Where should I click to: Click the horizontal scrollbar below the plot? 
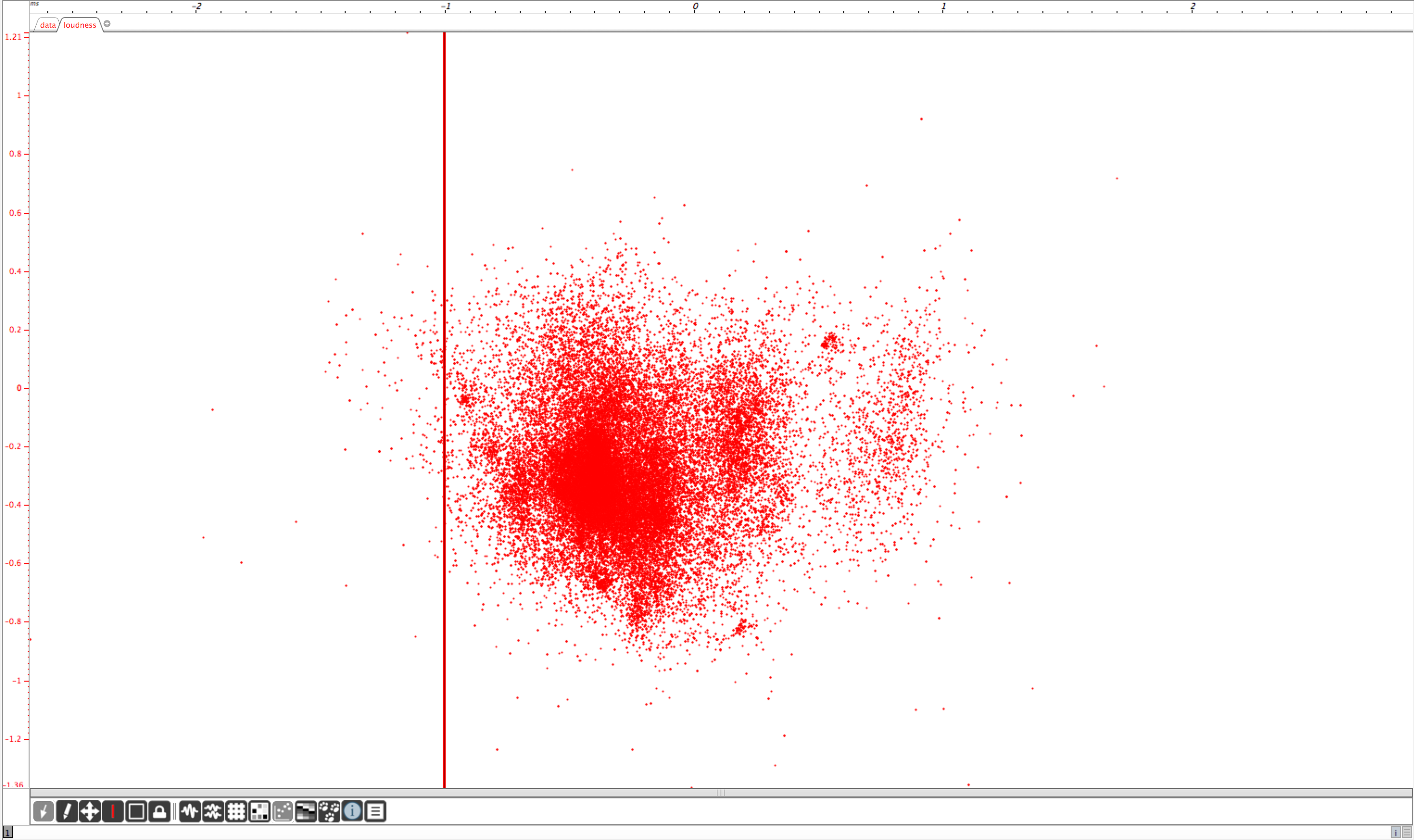pyautogui.click(x=720, y=792)
